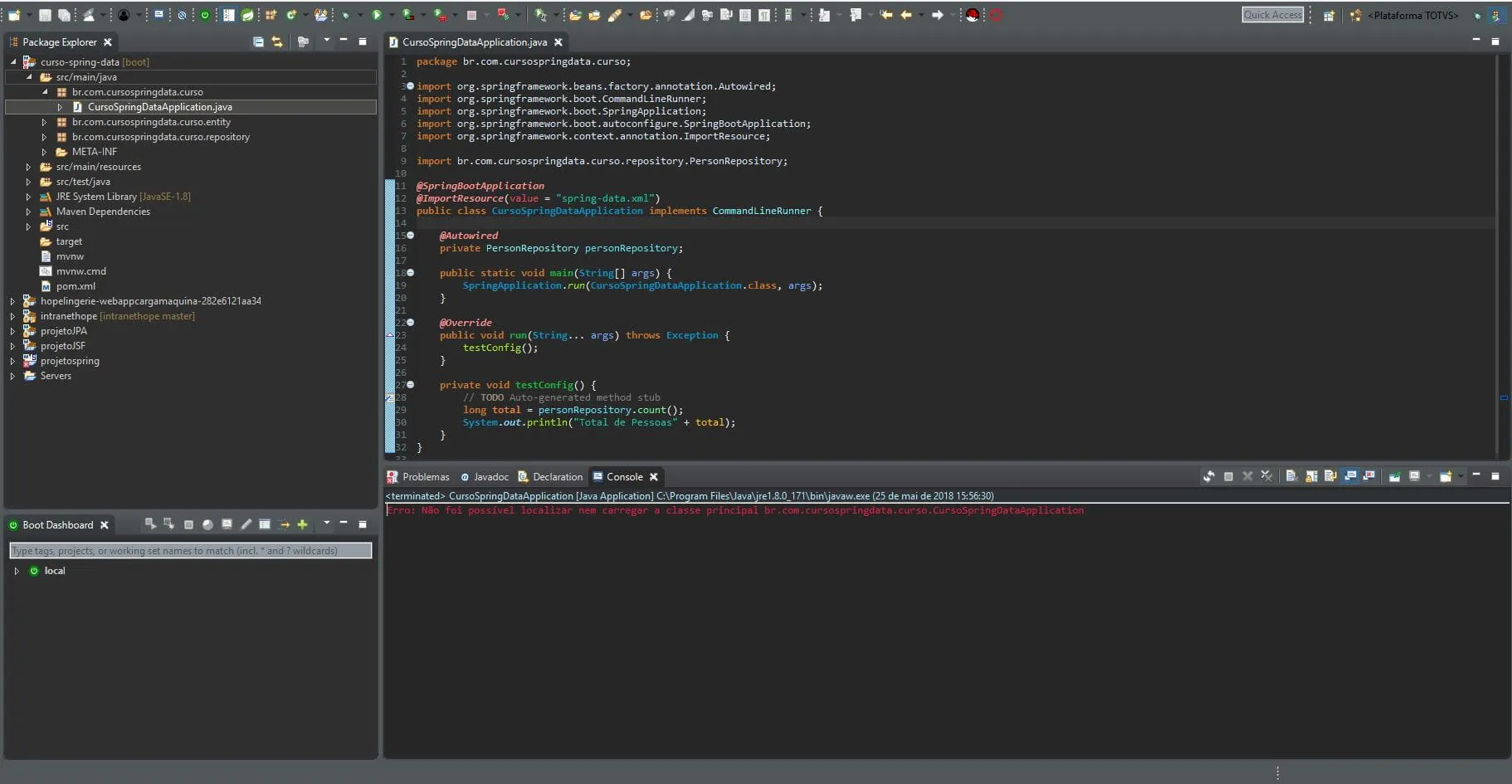The width and height of the screenshot is (1512, 784).
Task: Toggle Link with Editor in Package Explorer
Action: coord(277,41)
